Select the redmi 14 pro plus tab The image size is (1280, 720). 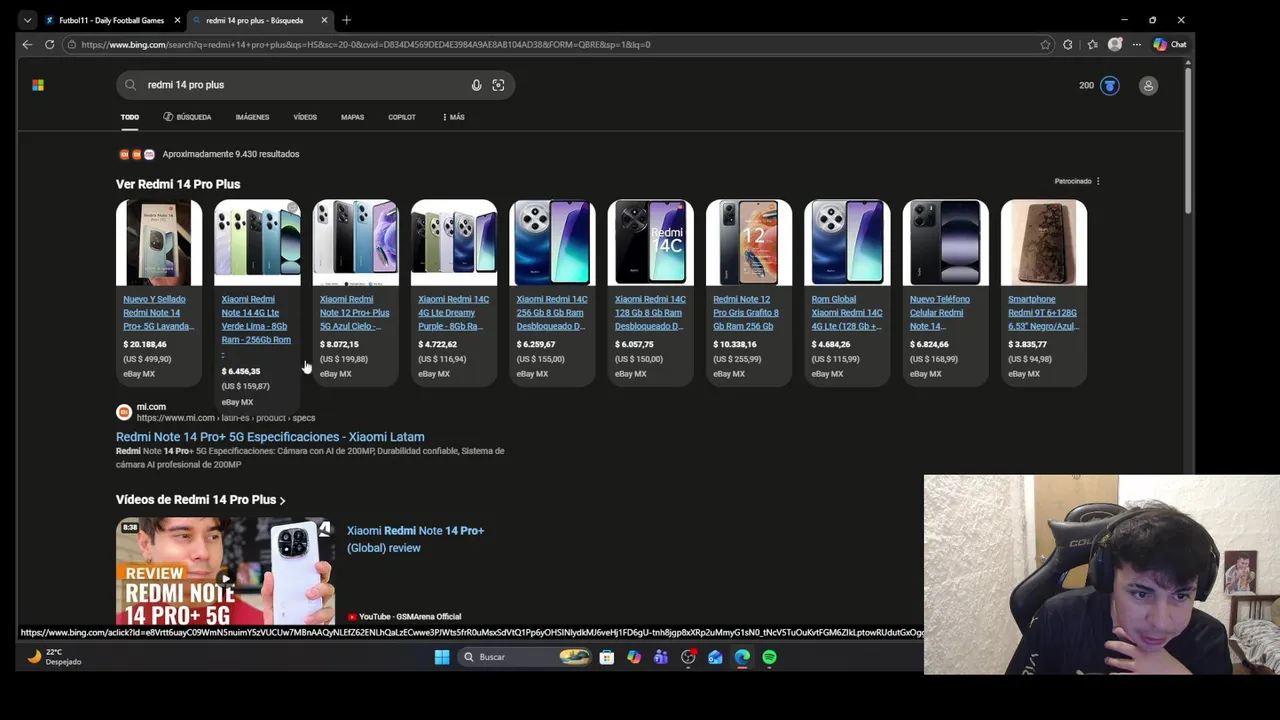coord(253,20)
